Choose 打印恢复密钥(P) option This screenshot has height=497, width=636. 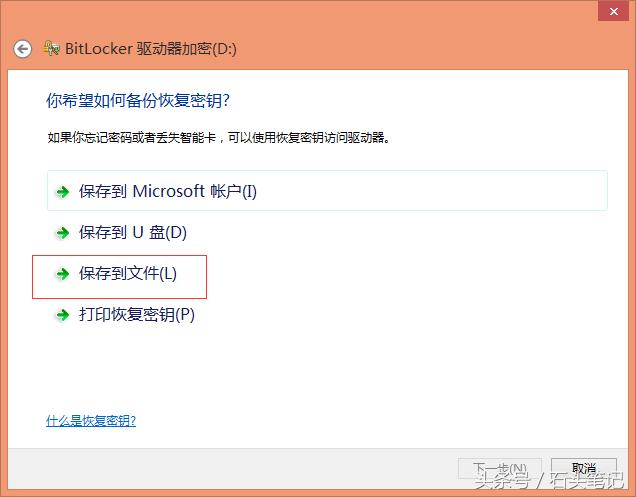coord(125,315)
